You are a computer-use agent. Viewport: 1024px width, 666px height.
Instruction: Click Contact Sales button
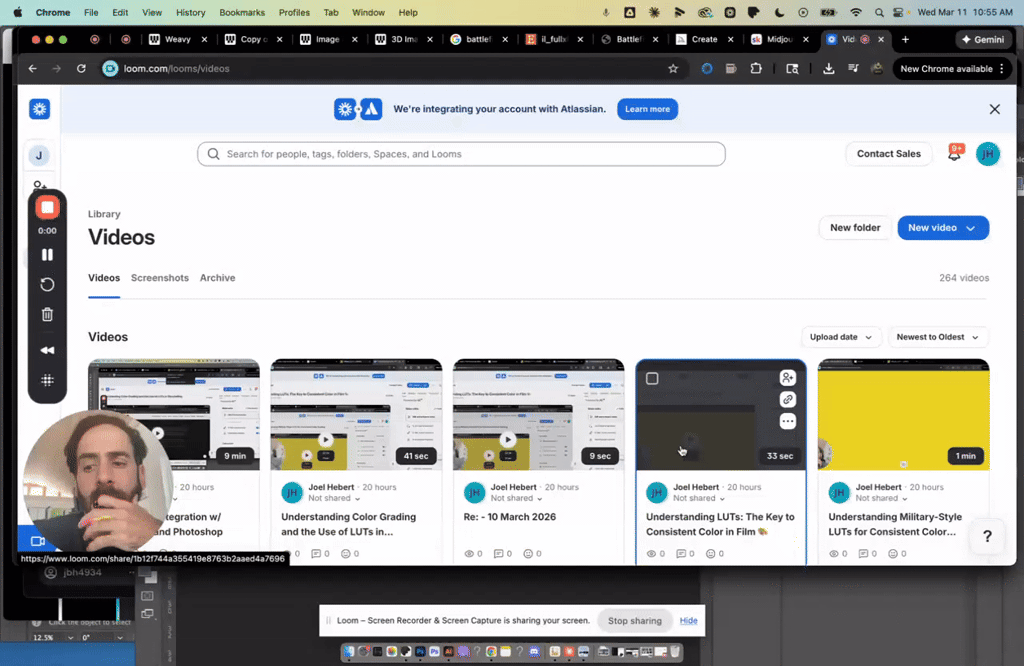[x=888, y=154]
